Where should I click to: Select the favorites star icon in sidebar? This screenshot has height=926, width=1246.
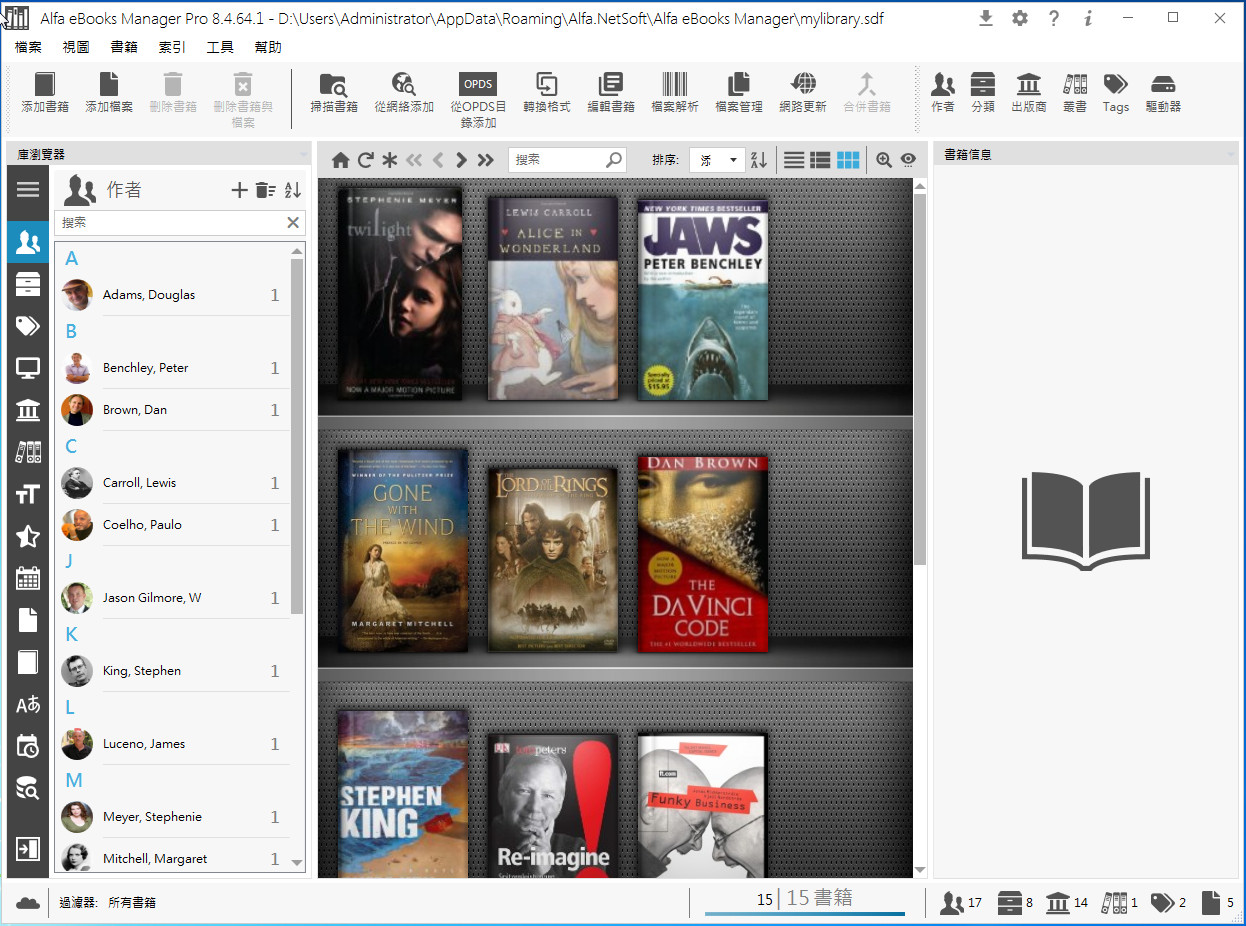[x=28, y=537]
